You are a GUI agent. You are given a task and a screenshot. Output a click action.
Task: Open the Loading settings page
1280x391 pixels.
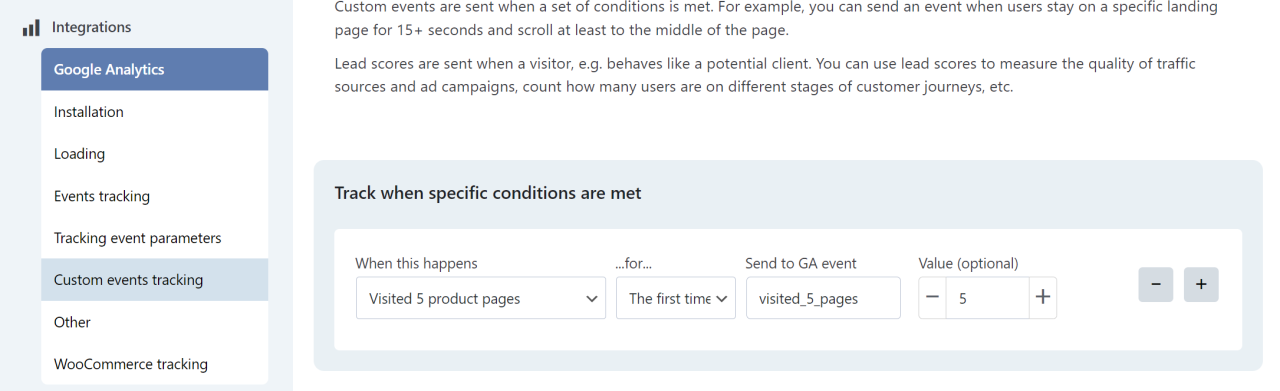[x=155, y=154]
